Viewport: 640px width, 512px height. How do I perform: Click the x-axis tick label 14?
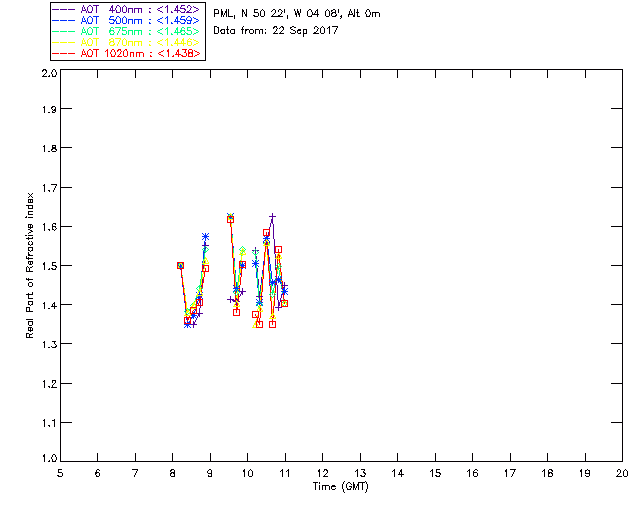click(x=398, y=473)
